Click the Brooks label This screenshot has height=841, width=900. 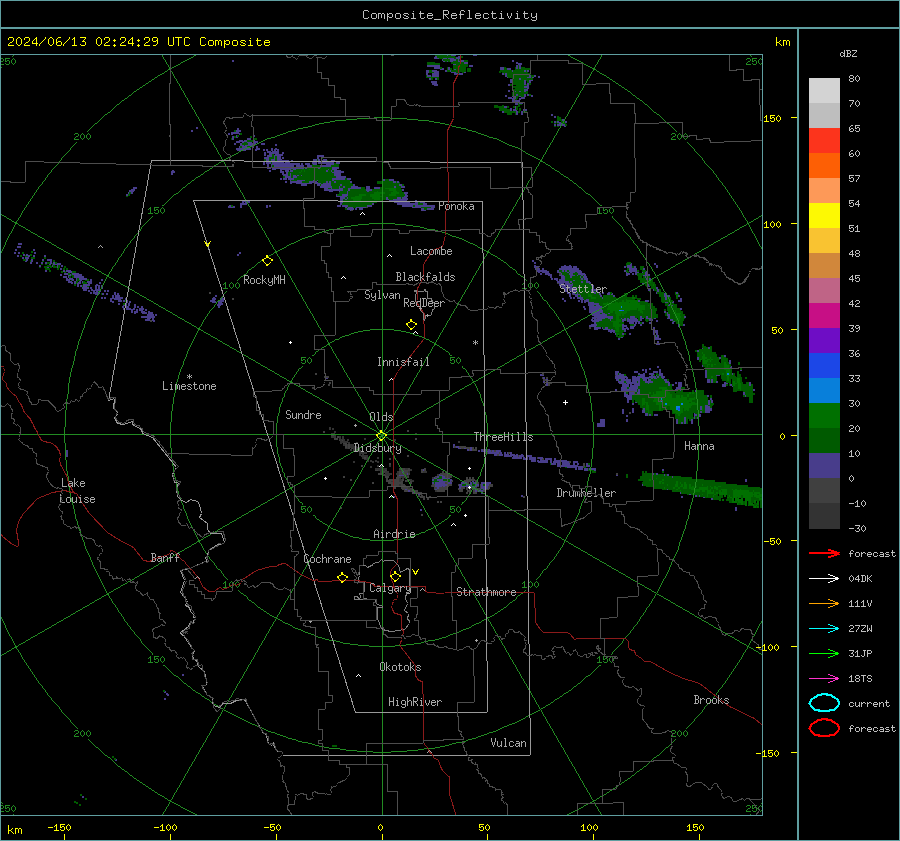(x=711, y=700)
